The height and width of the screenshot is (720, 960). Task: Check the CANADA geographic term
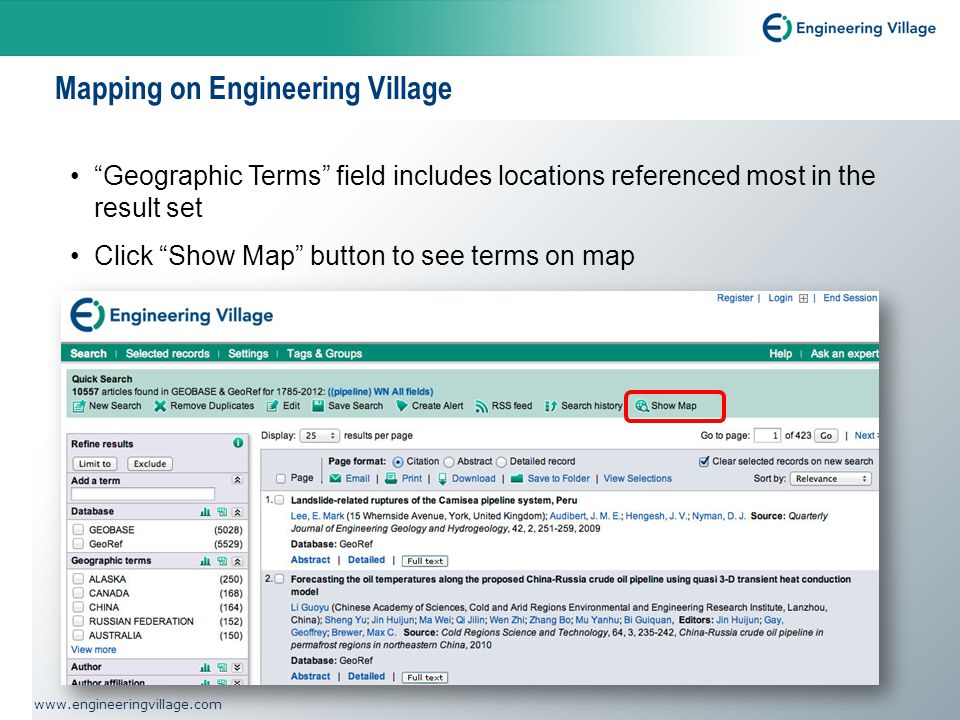78,593
